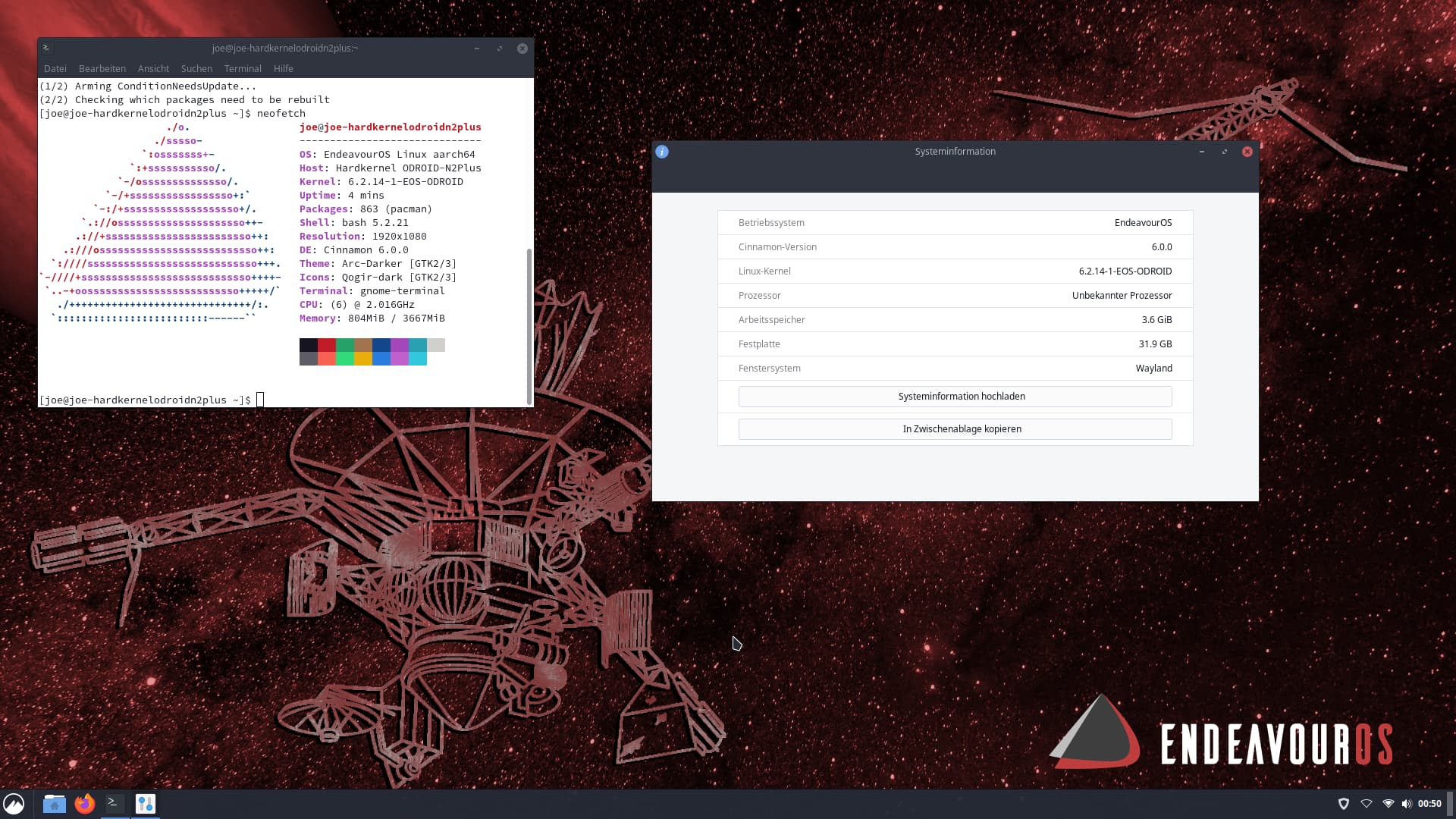The width and height of the screenshot is (1456, 819).
Task: Click the terminal vertical scrollbar
Action: (529, 326)
